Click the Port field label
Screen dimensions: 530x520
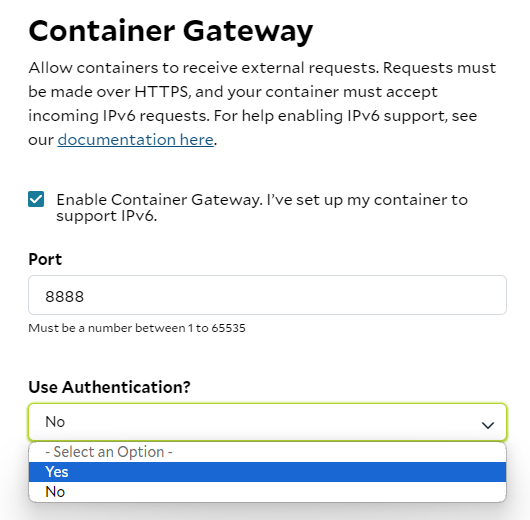tap(45, 259)
